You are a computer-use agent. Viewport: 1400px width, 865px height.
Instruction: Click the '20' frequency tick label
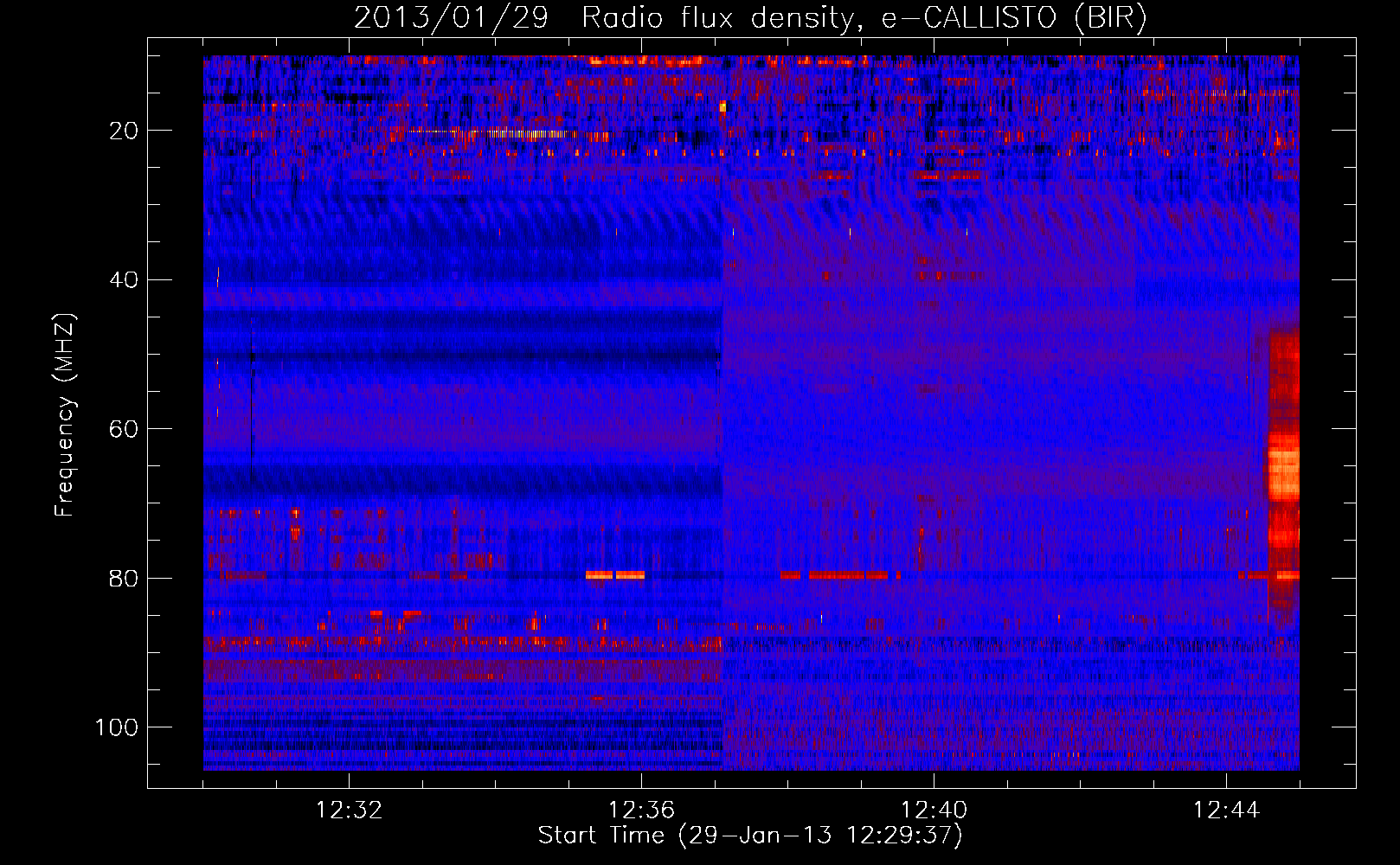[x=124, y=131]
